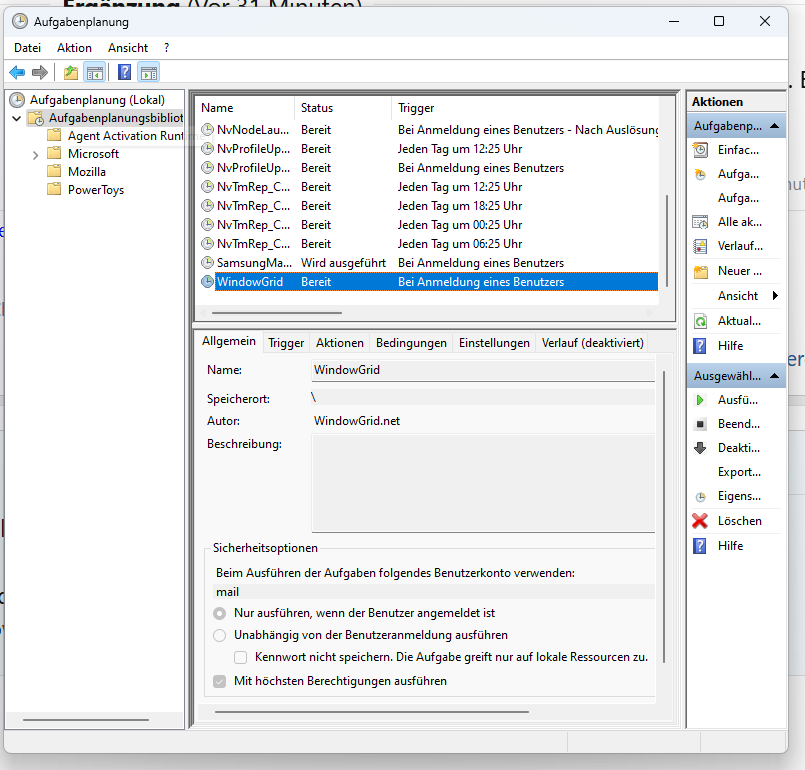Click the task list horizontal scrollbar
Viewport: 805px width, 770px height.
point(277,312)
